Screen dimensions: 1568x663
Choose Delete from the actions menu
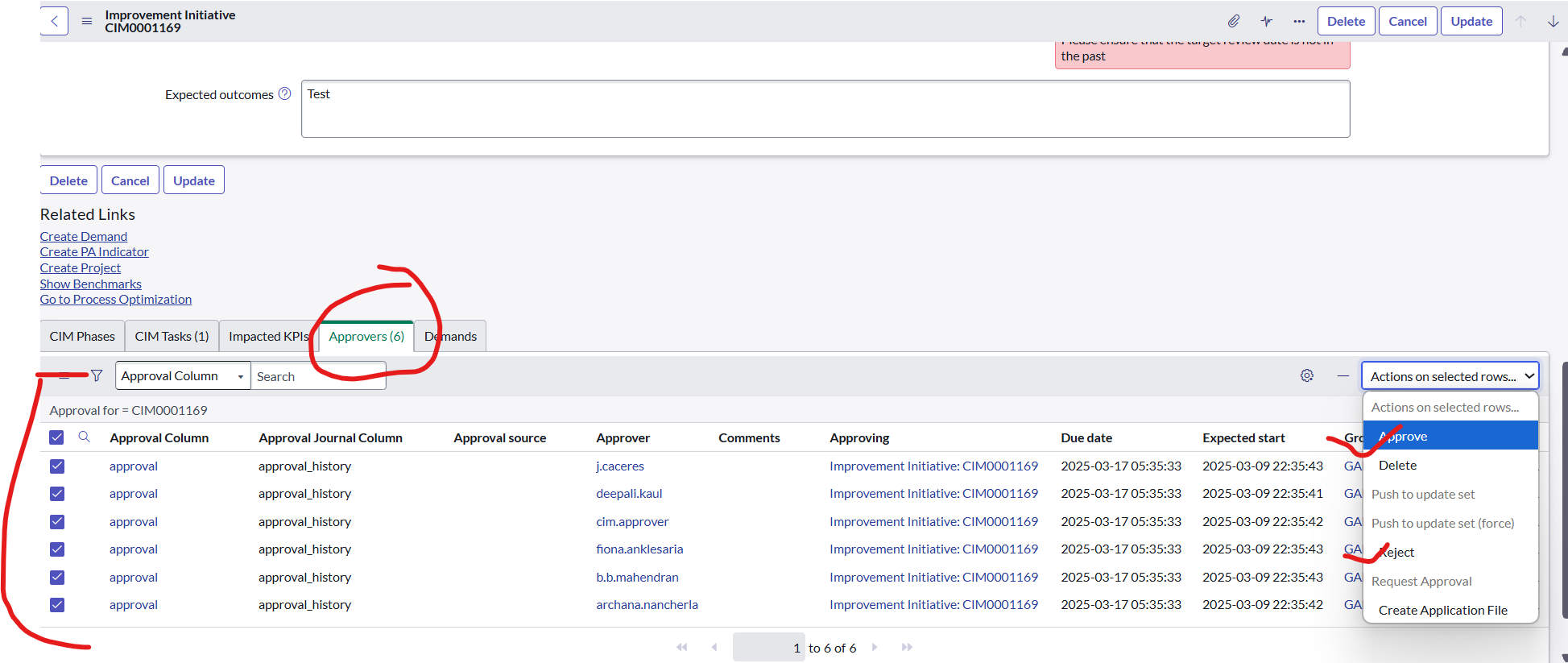pyautogui.click(x=1450, y=465)
